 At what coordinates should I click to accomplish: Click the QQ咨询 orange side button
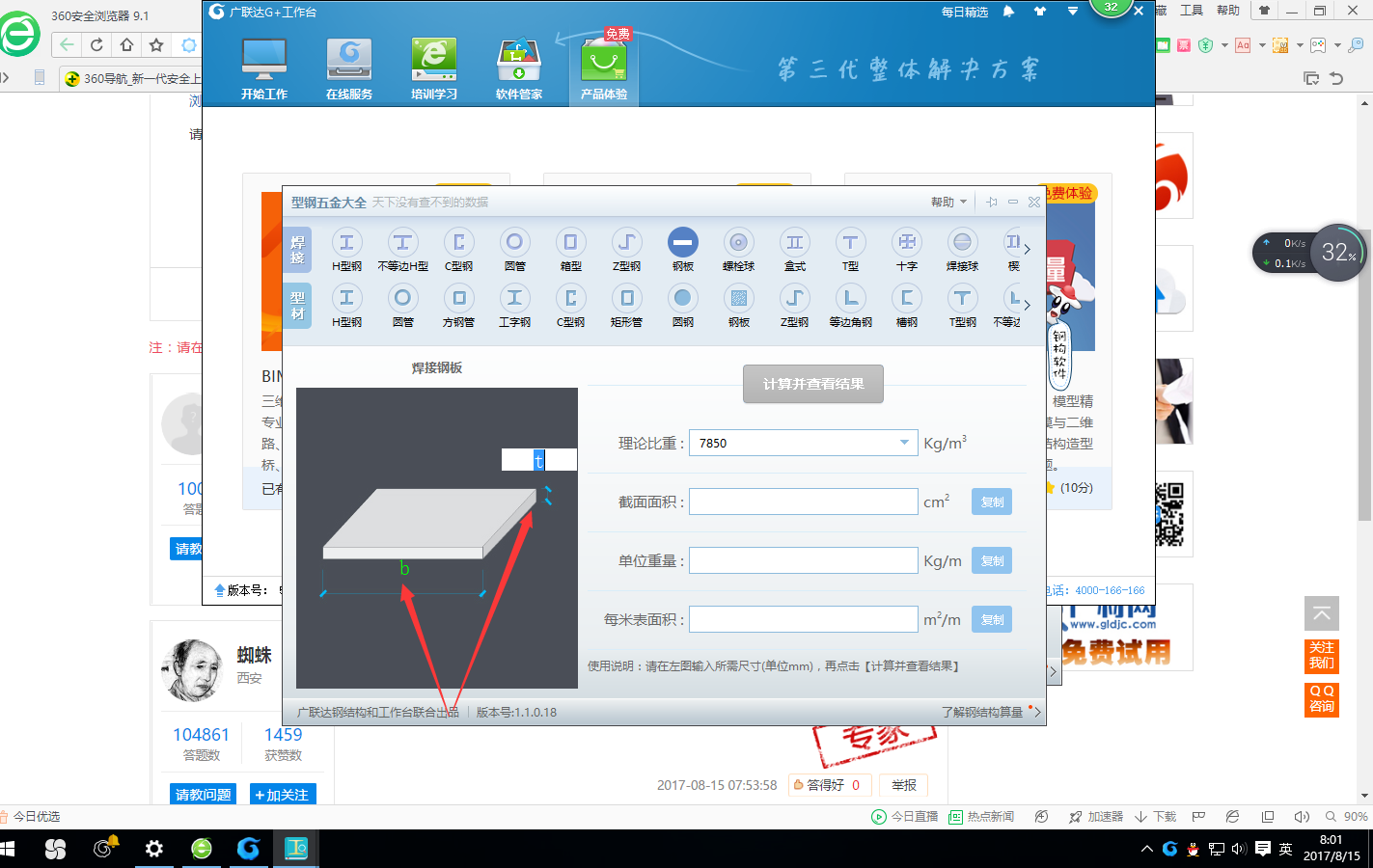tap(1322, 698)
